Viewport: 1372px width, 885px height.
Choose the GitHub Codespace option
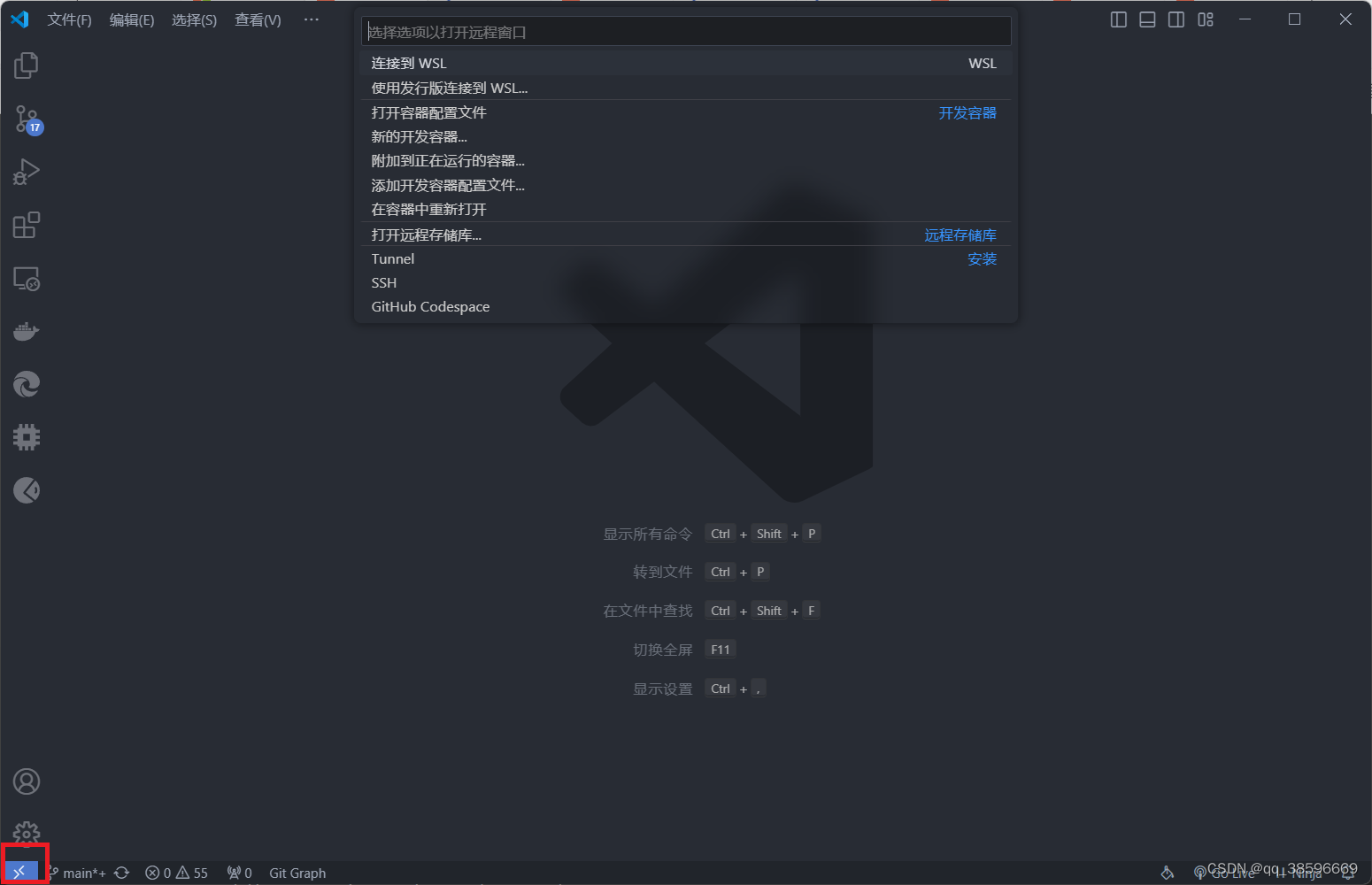tap(430, 306)
